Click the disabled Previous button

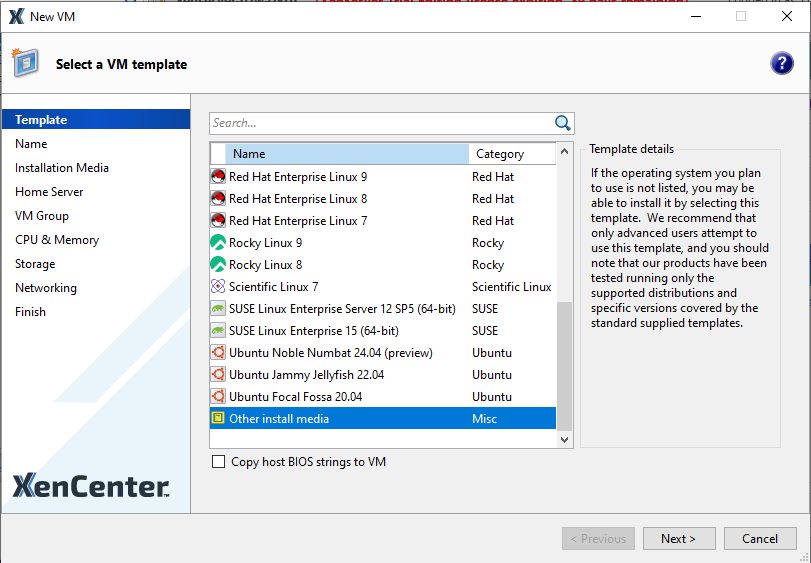click(598, 539)
